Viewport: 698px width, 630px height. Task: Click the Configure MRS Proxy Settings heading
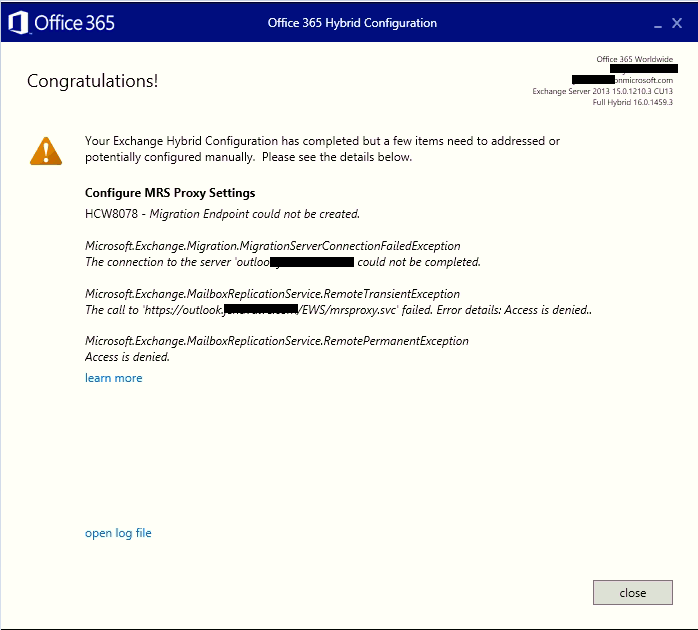coord(170,193)
